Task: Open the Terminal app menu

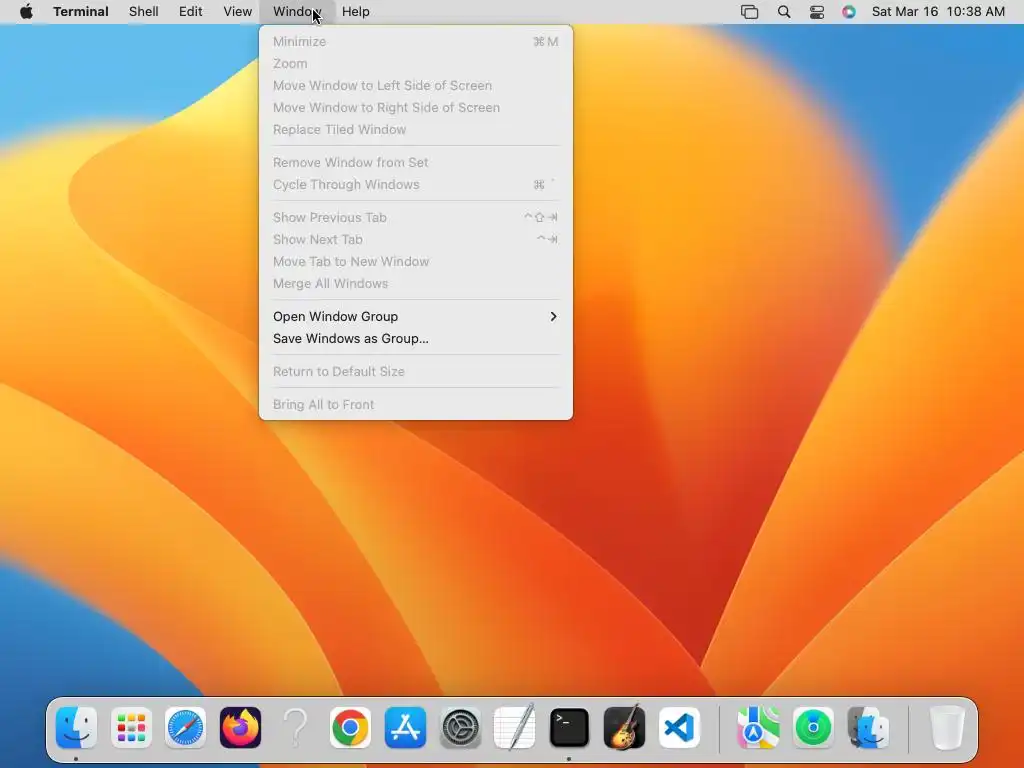Action: pos(81,12)
